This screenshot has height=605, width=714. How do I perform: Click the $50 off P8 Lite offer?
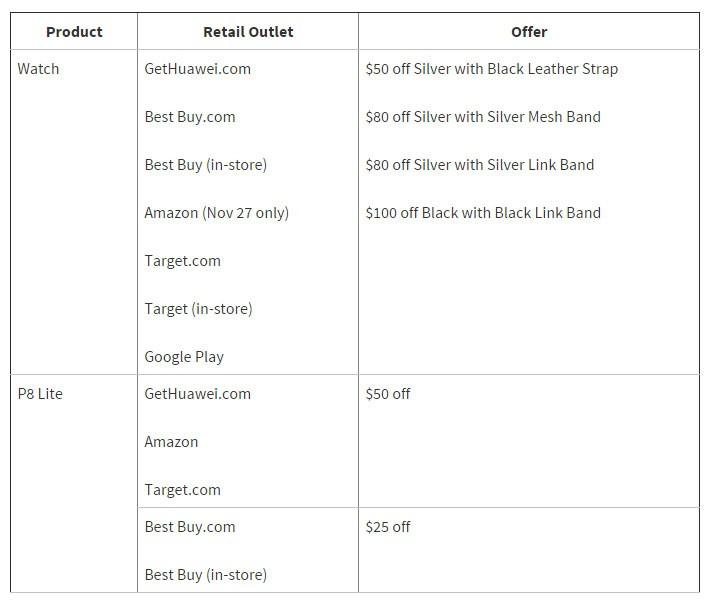388,394
